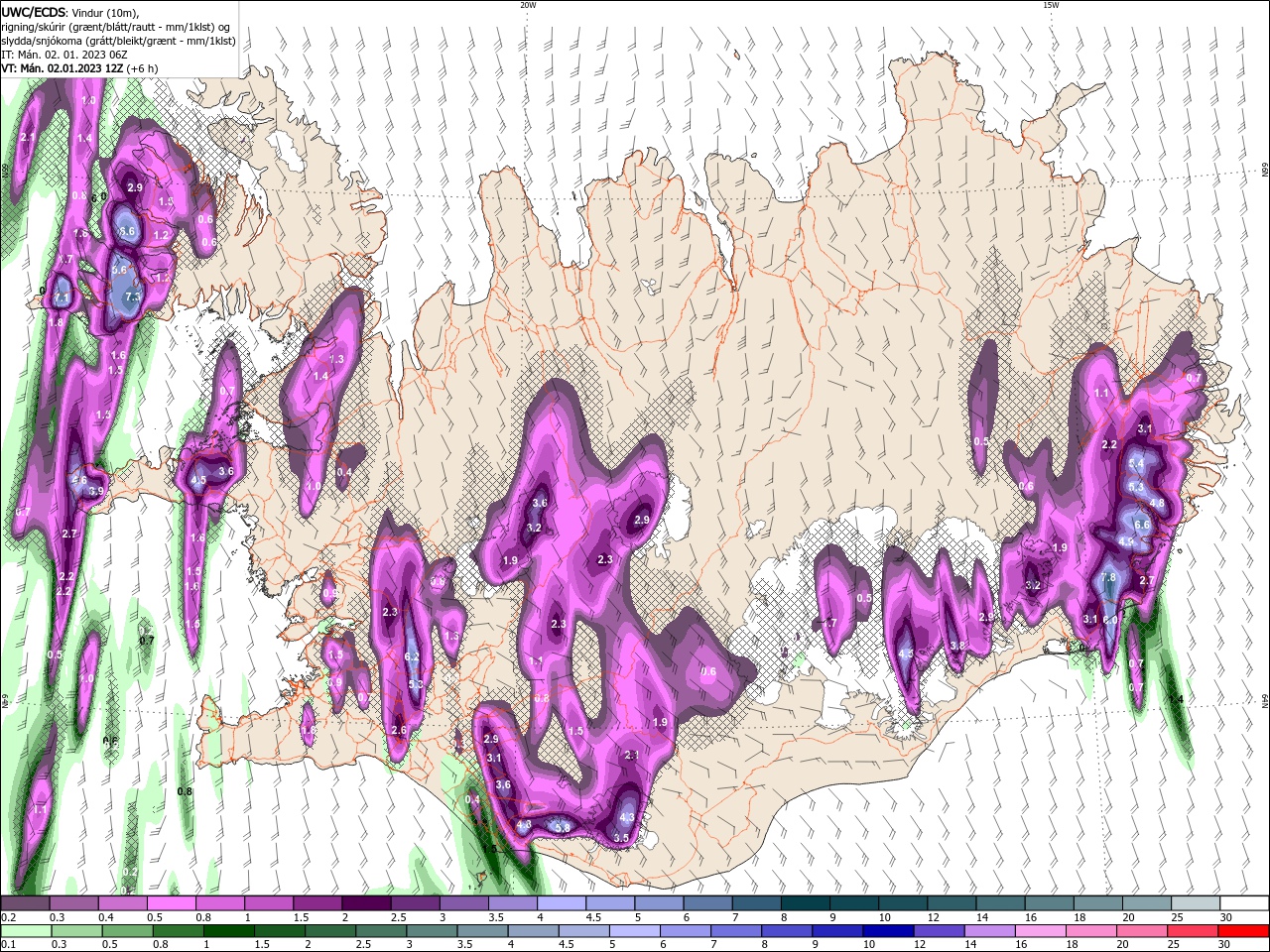Click the 'UWC/ECDS' title text

(x=34, y=12)
